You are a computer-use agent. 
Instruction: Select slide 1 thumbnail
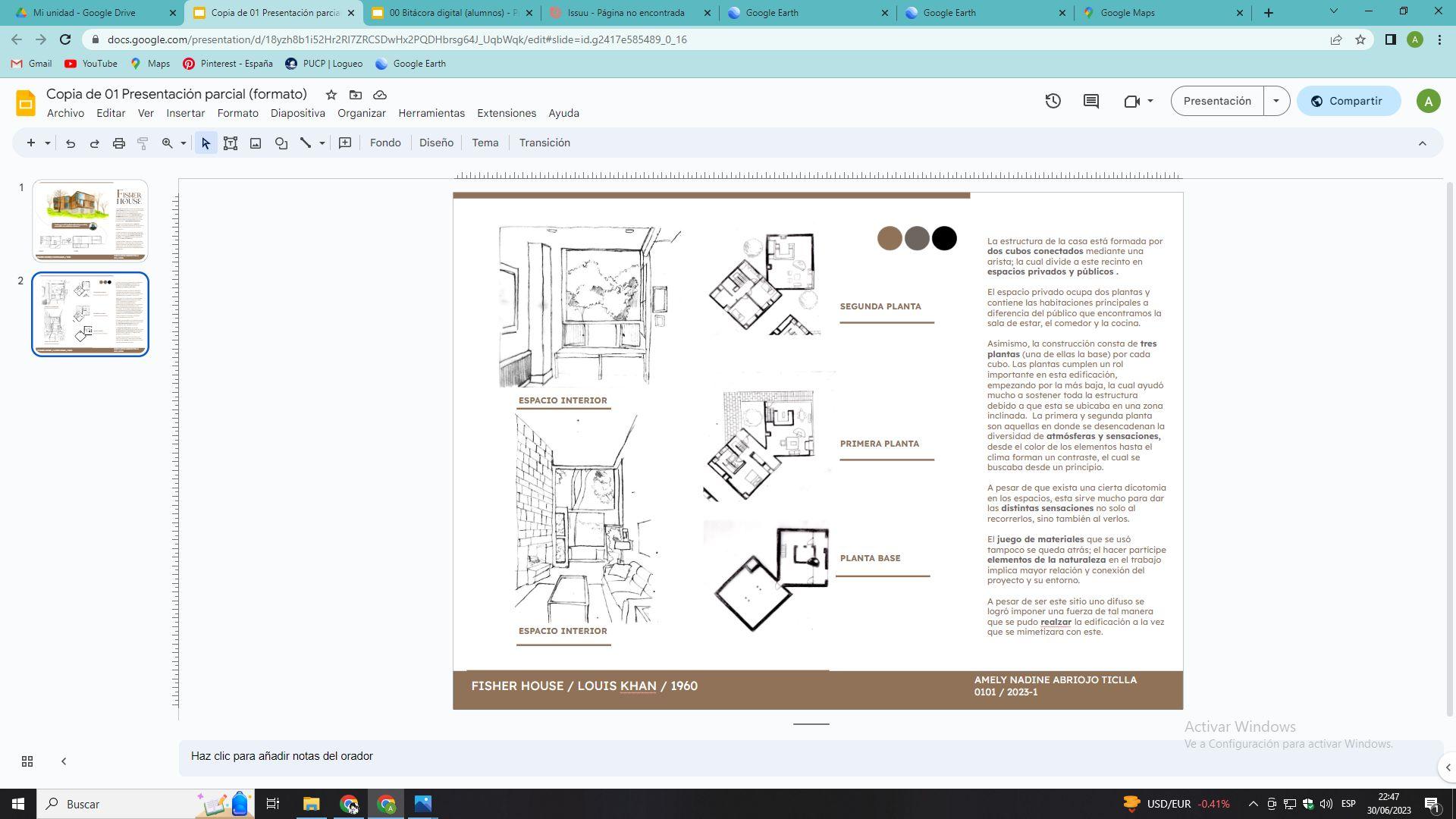point(90,221)
